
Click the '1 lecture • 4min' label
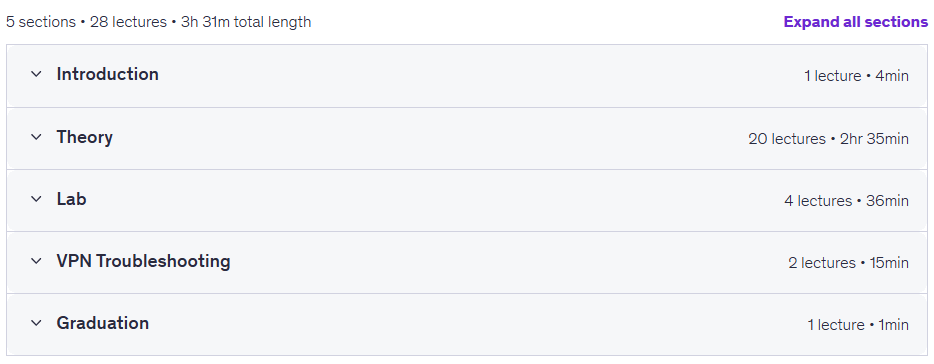[x=856, y=76]
